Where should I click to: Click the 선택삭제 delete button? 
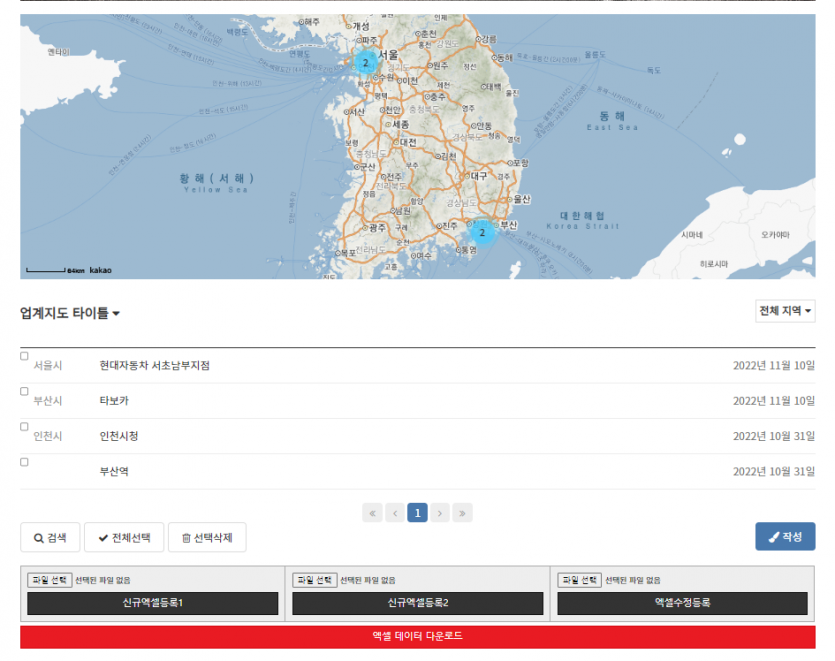207,537
